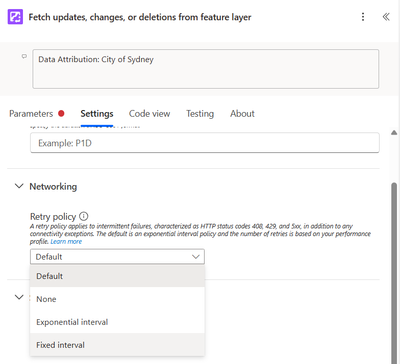This screenshot has width=400, height=364.
Task: Collapse the panel with double chevron icon
Action: point(386,17)
